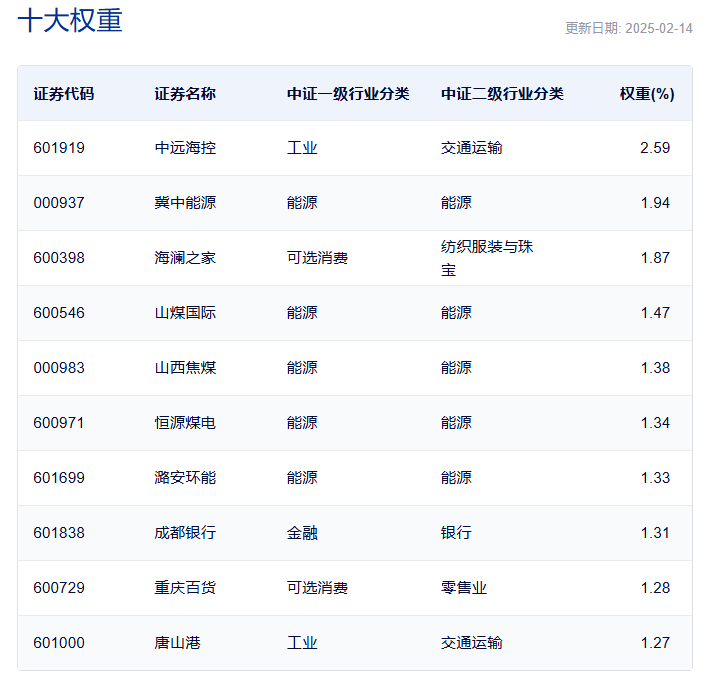Click the 中证一级行业分类 column header
This screenshot has width=710, height=687.
(348, 94)
